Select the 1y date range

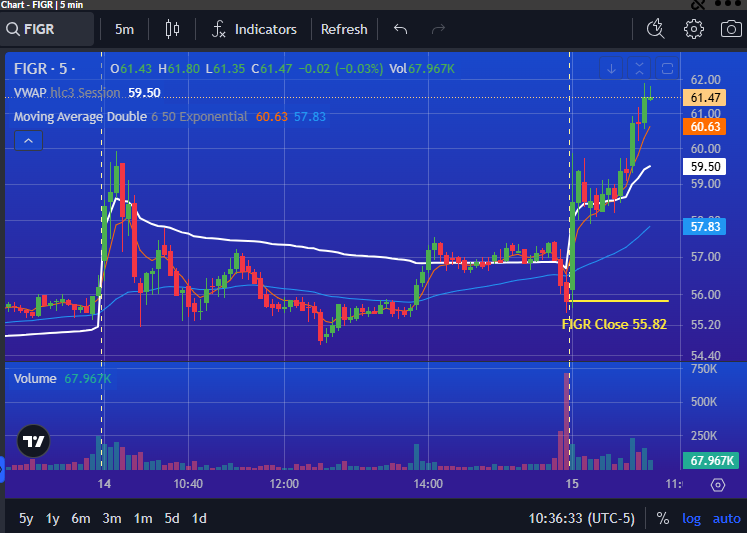point(52,518)
